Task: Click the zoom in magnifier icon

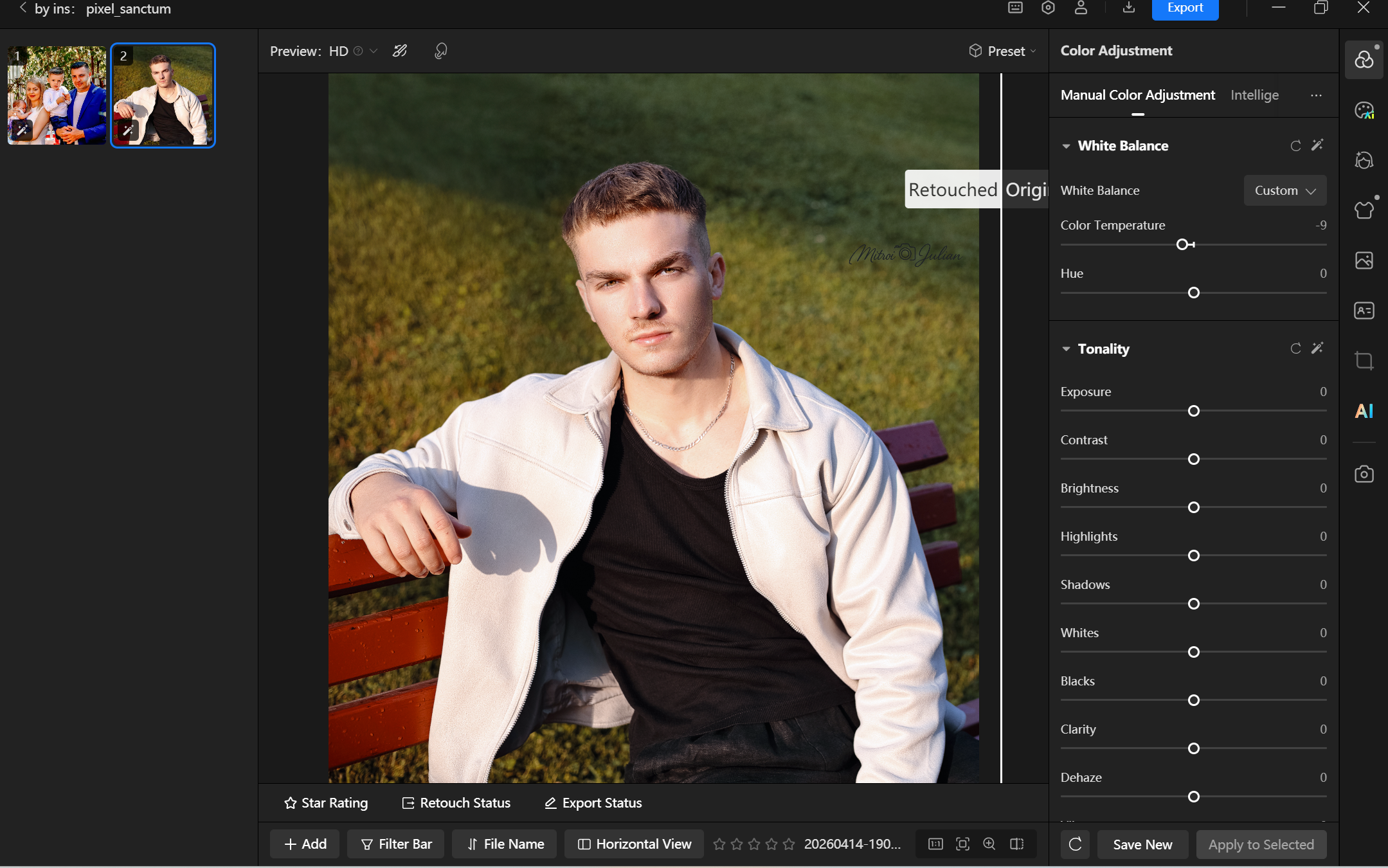Action: 989,844
